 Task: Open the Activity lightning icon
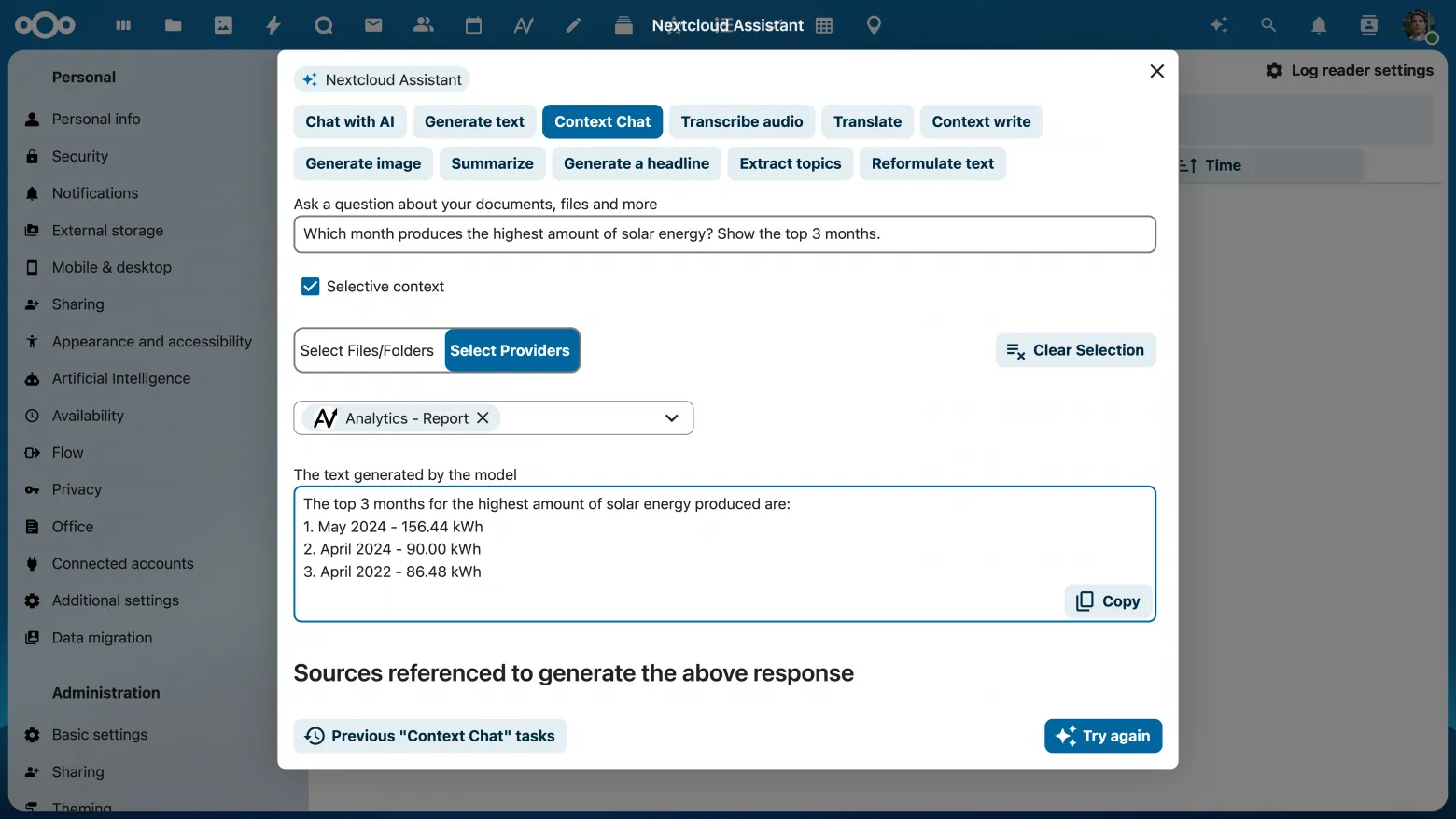coord(273,25)
